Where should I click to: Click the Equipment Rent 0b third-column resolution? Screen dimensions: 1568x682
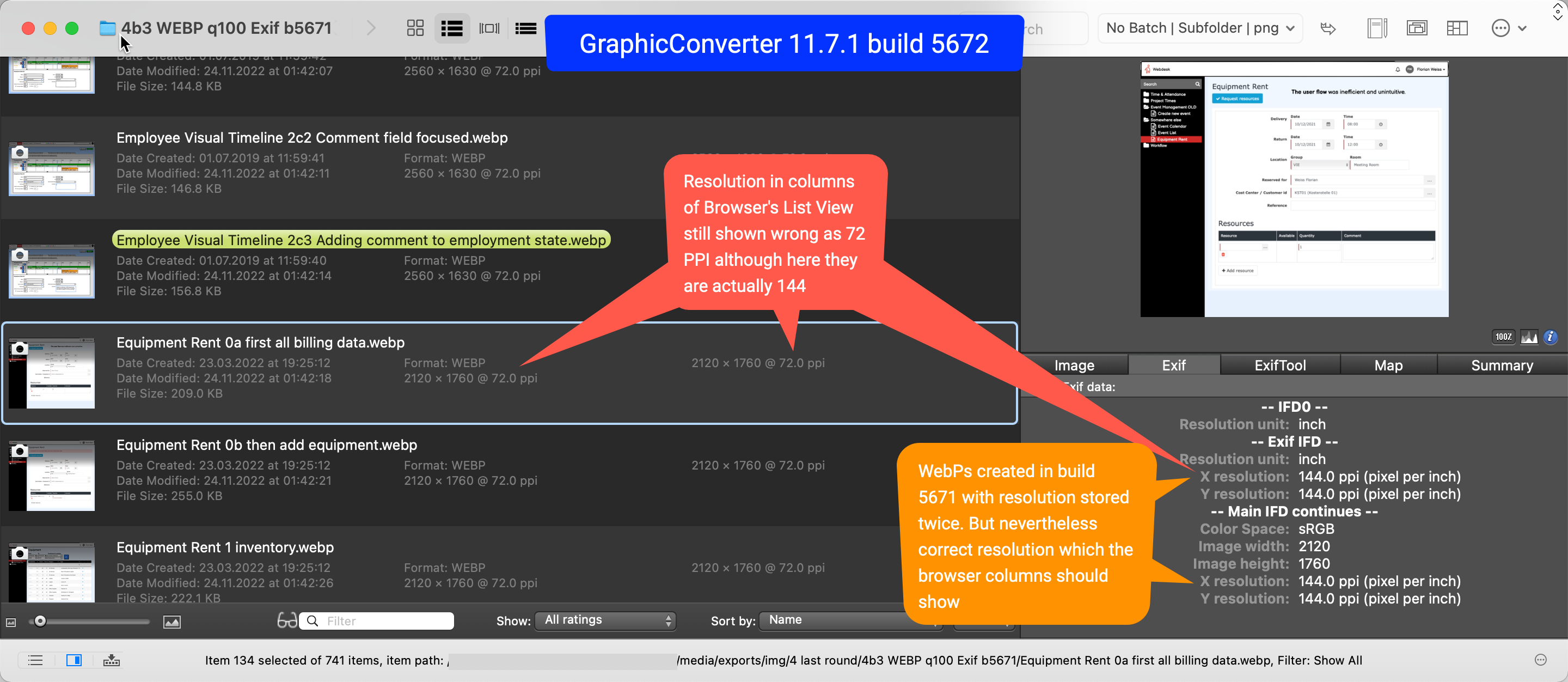[x=758, y=465]
